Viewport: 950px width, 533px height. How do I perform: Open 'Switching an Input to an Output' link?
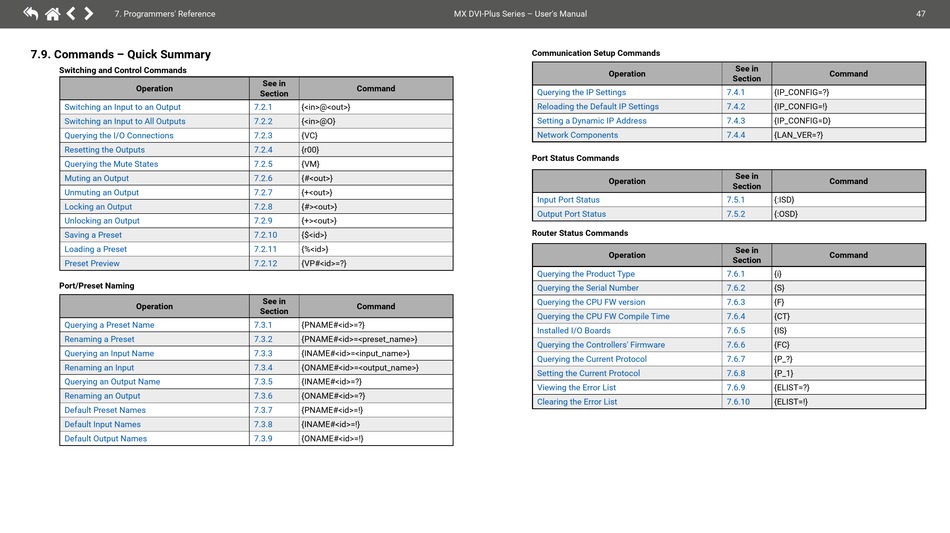(x=122, y=107)
